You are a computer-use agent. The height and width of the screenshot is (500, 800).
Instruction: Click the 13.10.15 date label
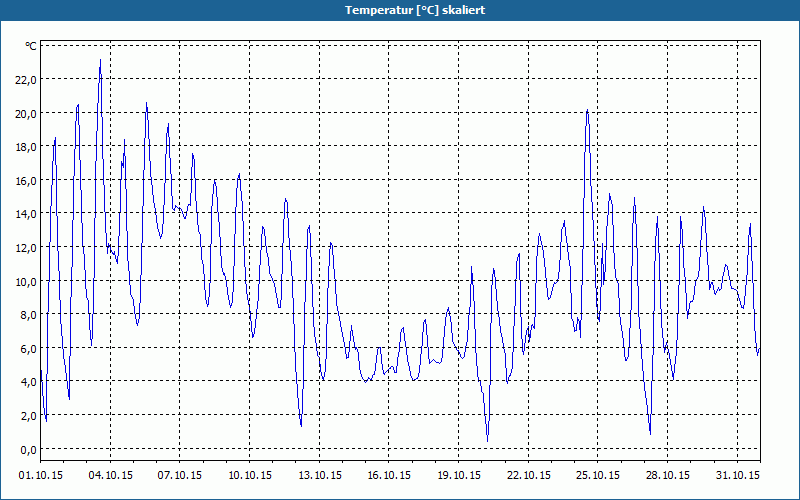[320, 475]
